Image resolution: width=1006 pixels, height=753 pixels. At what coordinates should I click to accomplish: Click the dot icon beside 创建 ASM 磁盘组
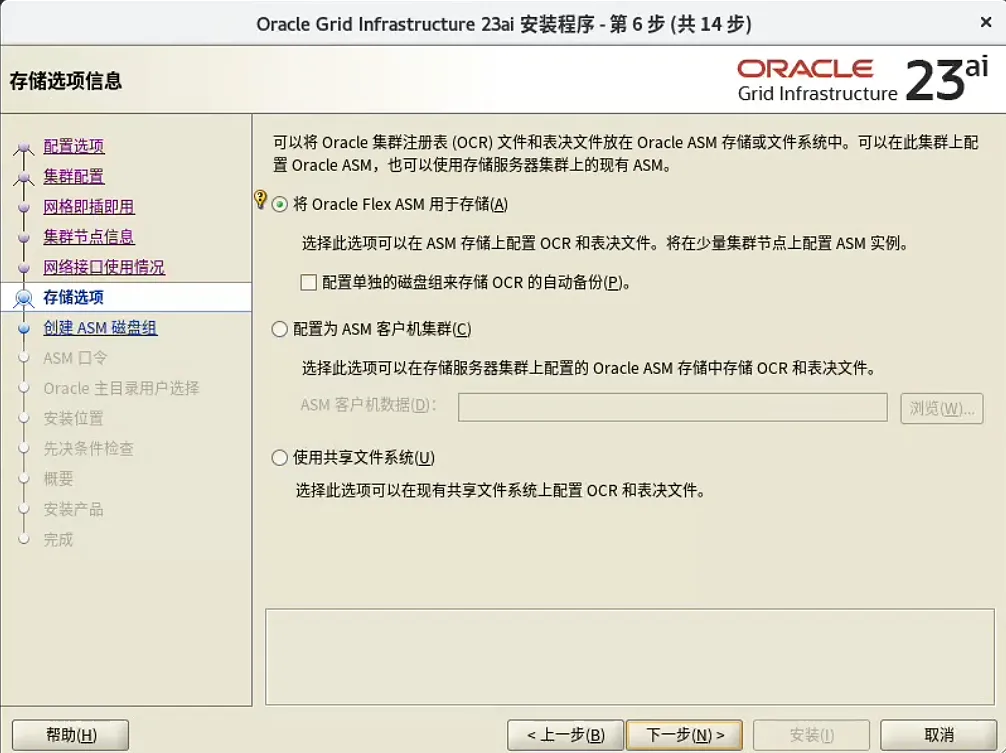pos(23,327)
